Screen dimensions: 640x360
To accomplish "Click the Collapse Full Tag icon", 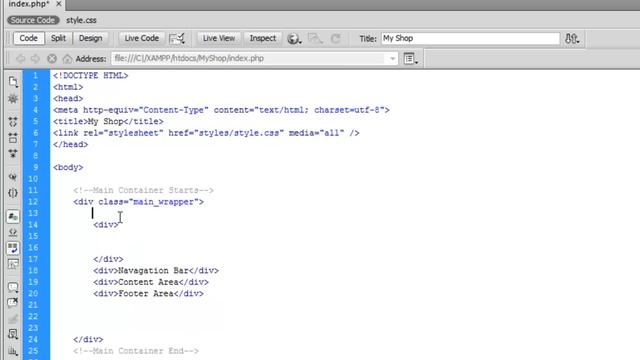I will pyautogui.click(x=13, y=122).
